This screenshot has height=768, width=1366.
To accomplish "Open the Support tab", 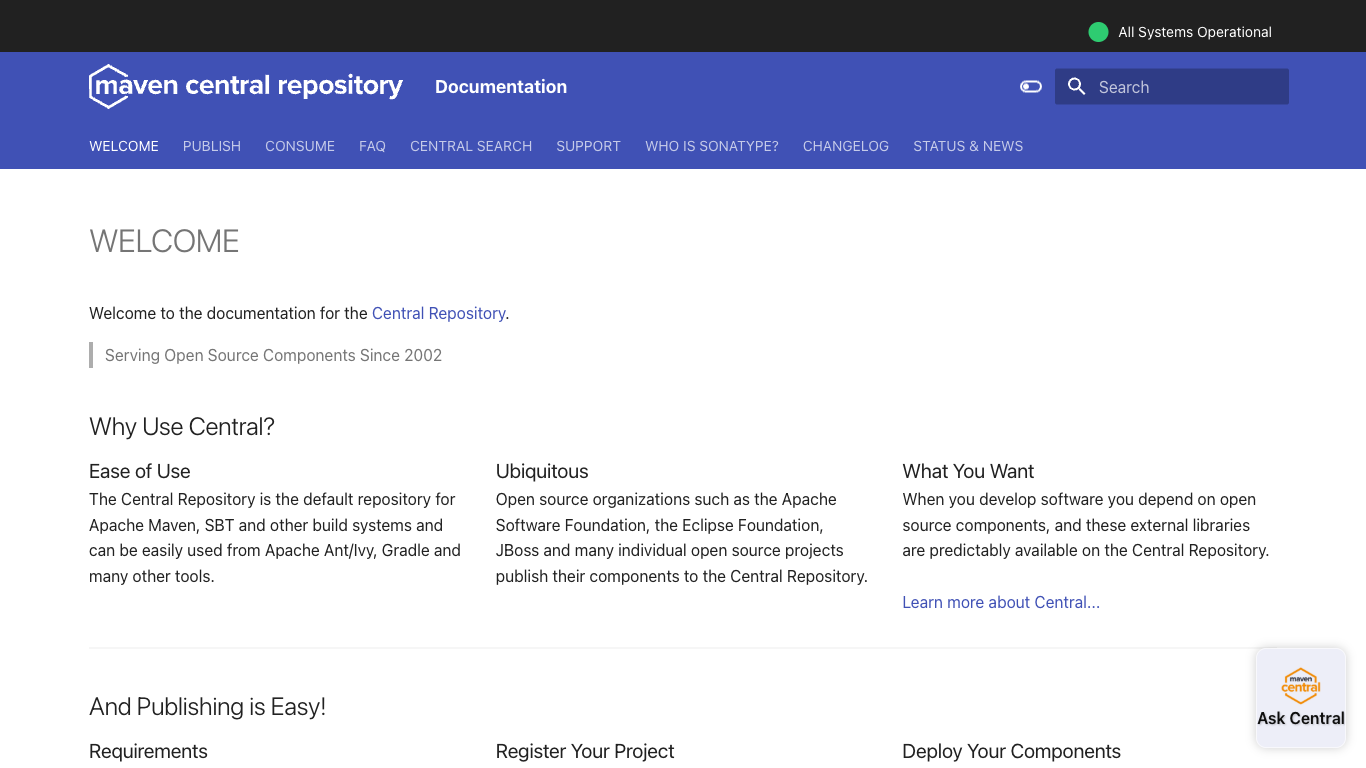I will 588,146.
